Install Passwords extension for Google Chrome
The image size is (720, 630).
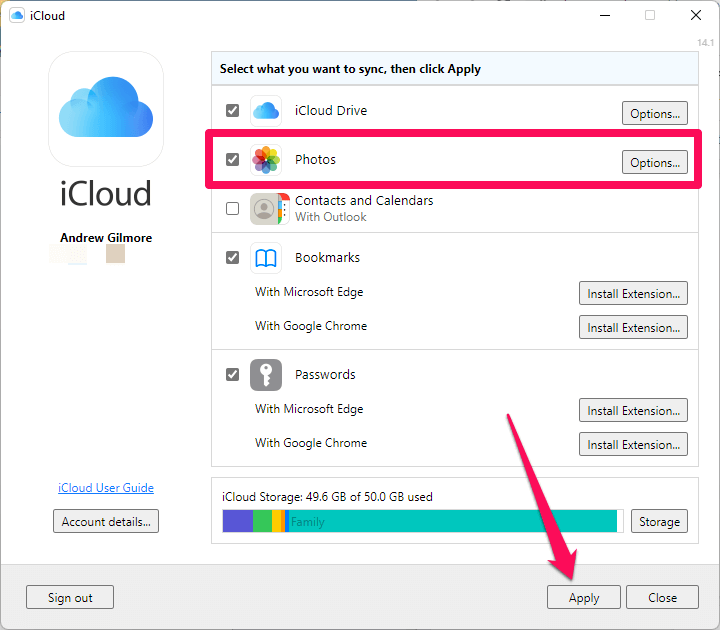633,444
